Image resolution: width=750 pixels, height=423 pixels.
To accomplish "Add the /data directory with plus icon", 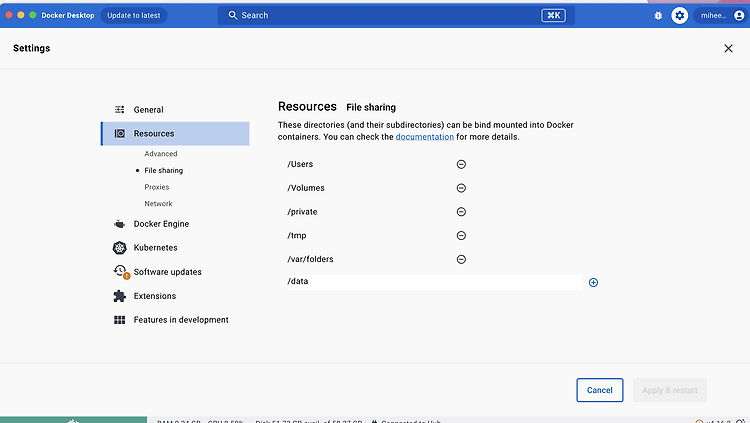I will pos(593,282).
